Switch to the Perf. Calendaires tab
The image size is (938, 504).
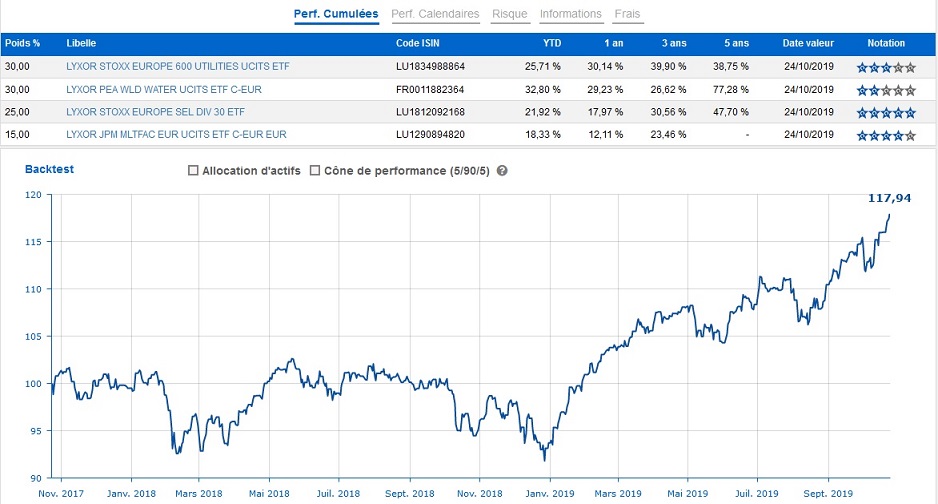435,14
